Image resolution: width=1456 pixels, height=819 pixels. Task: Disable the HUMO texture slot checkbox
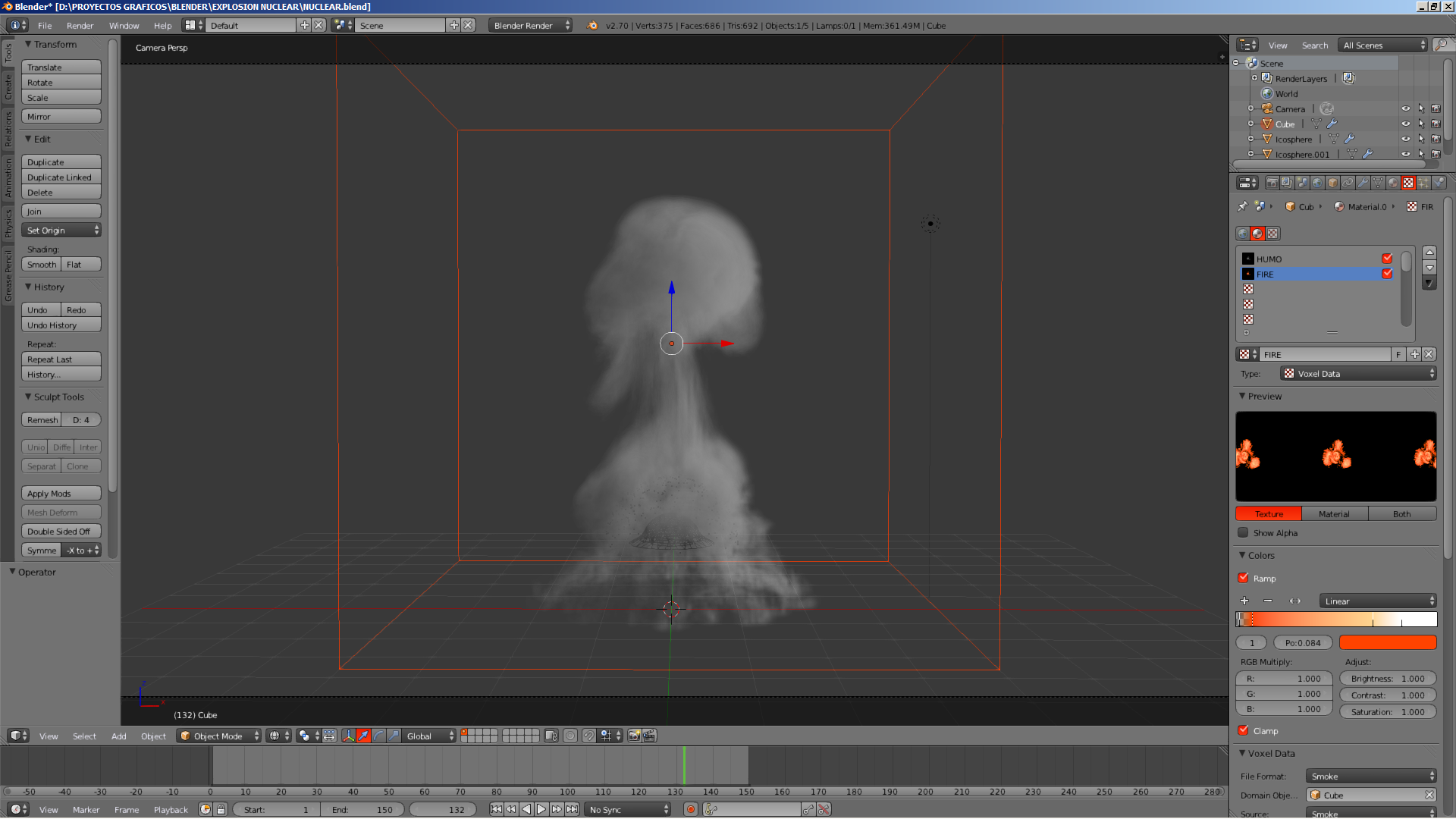pos(1387,259)
